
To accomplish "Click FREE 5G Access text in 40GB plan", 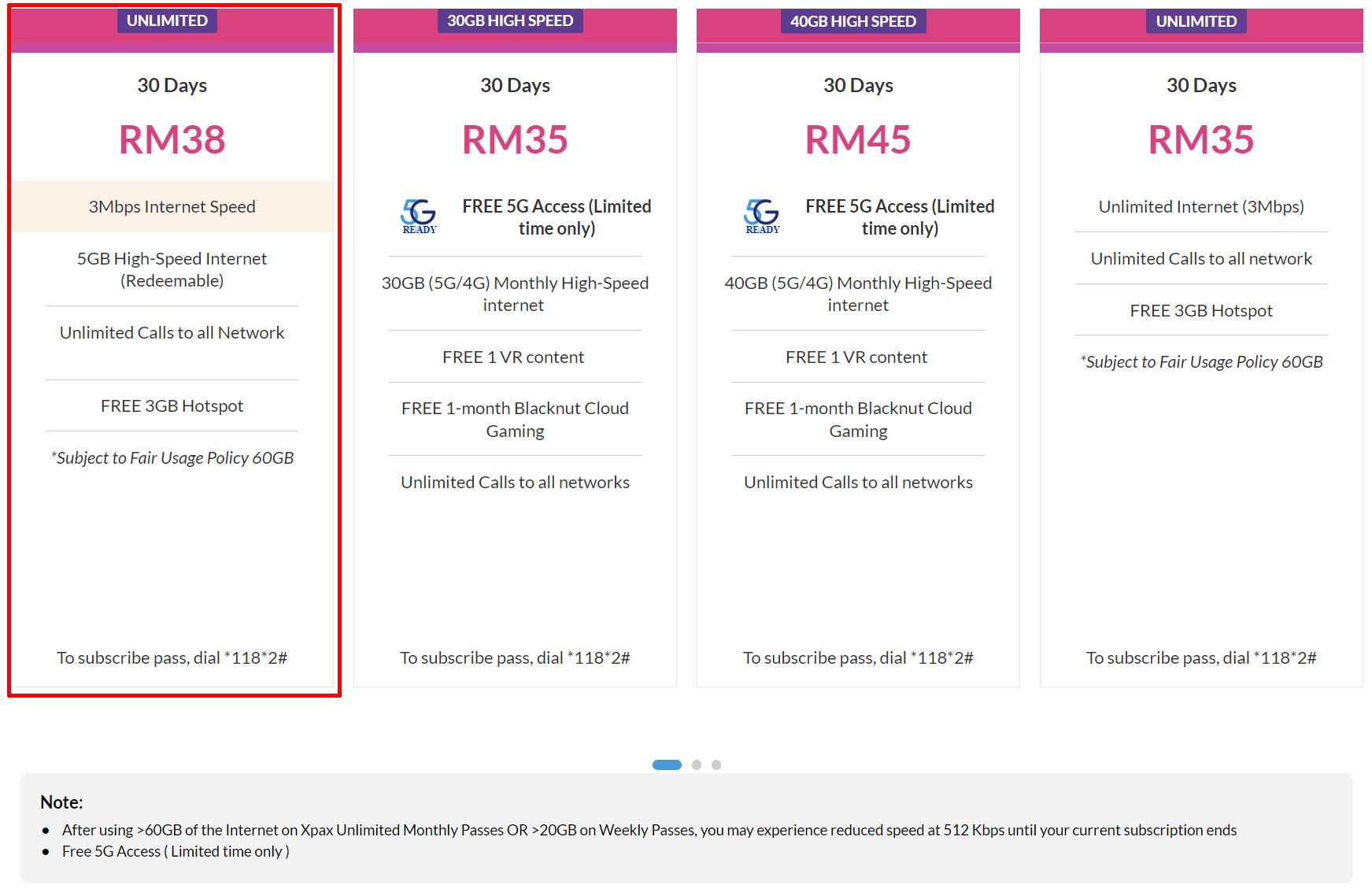I will (x=900, y=217).
